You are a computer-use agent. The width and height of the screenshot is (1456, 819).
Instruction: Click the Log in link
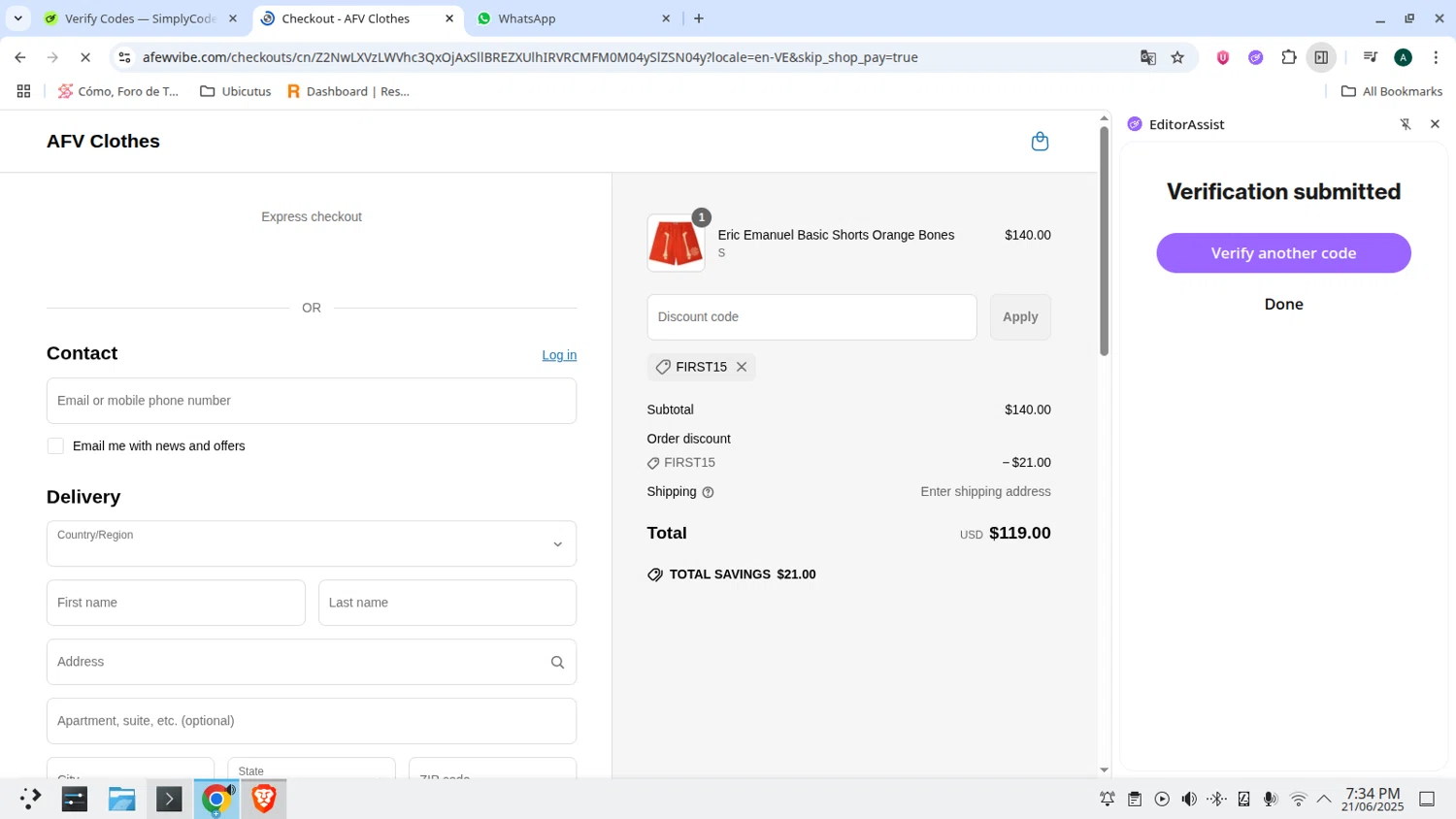pyautogui.click(x=559, y=355)
